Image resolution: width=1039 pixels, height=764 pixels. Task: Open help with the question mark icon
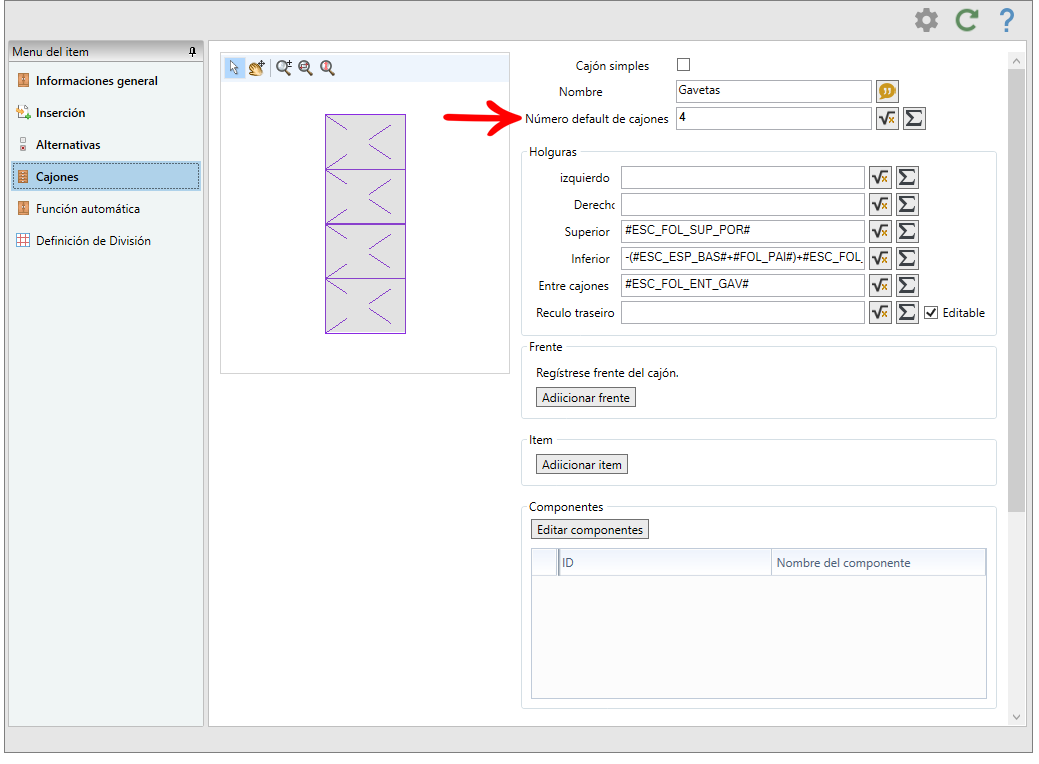[x=1007, y=20]
